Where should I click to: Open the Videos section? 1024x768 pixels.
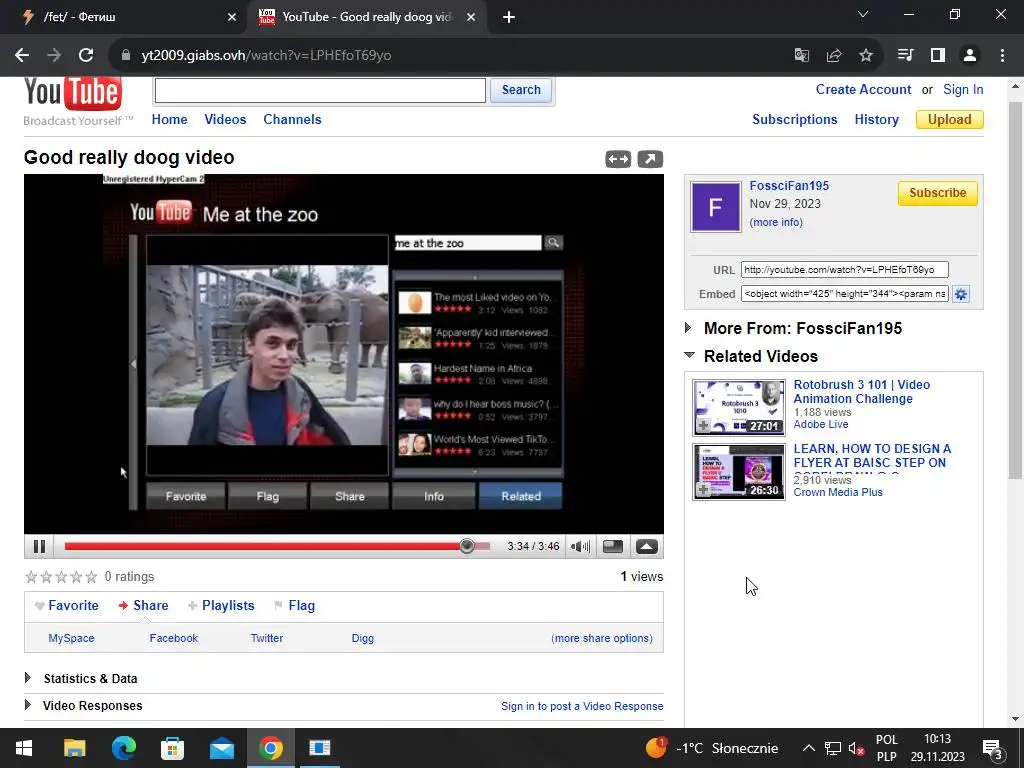point(225,120)
